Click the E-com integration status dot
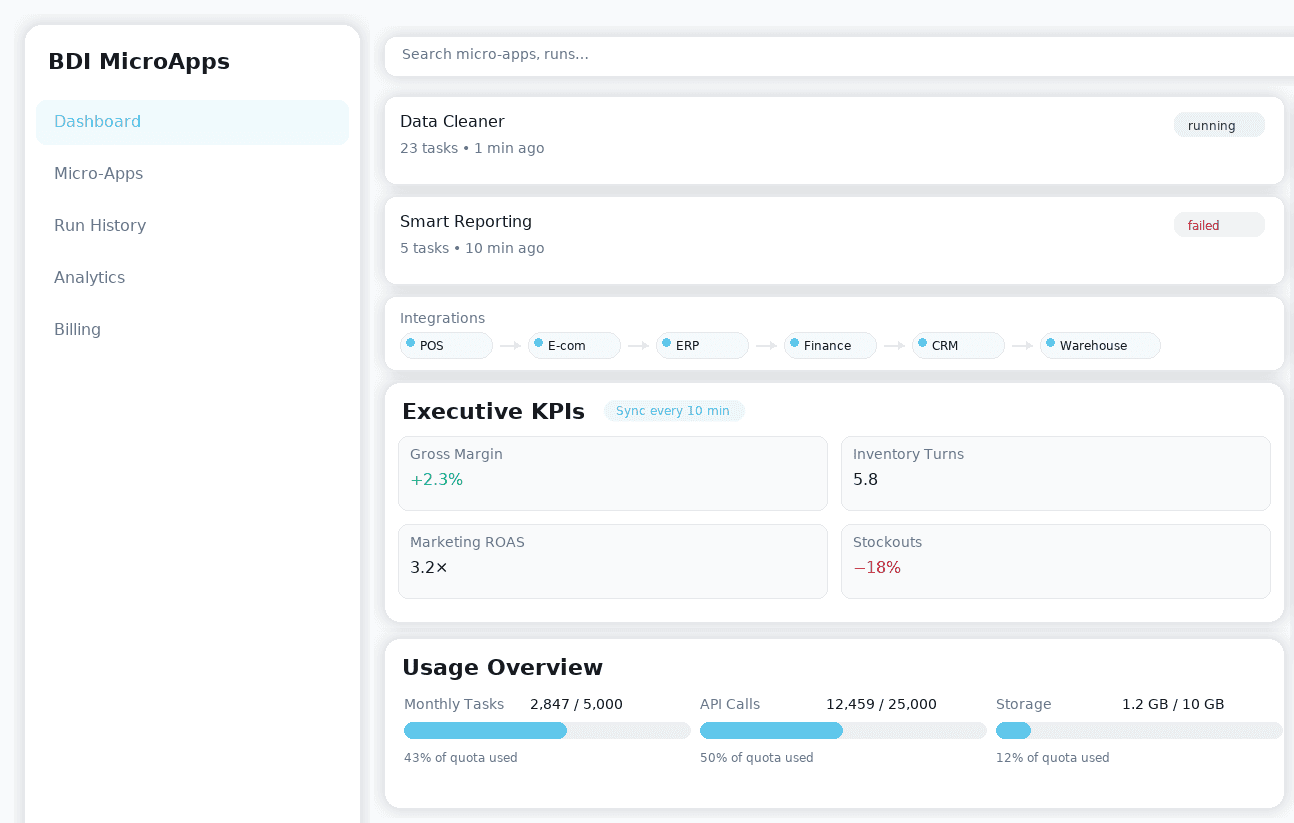This screenshot has width=1294, height=823. [x=538, y=343]
